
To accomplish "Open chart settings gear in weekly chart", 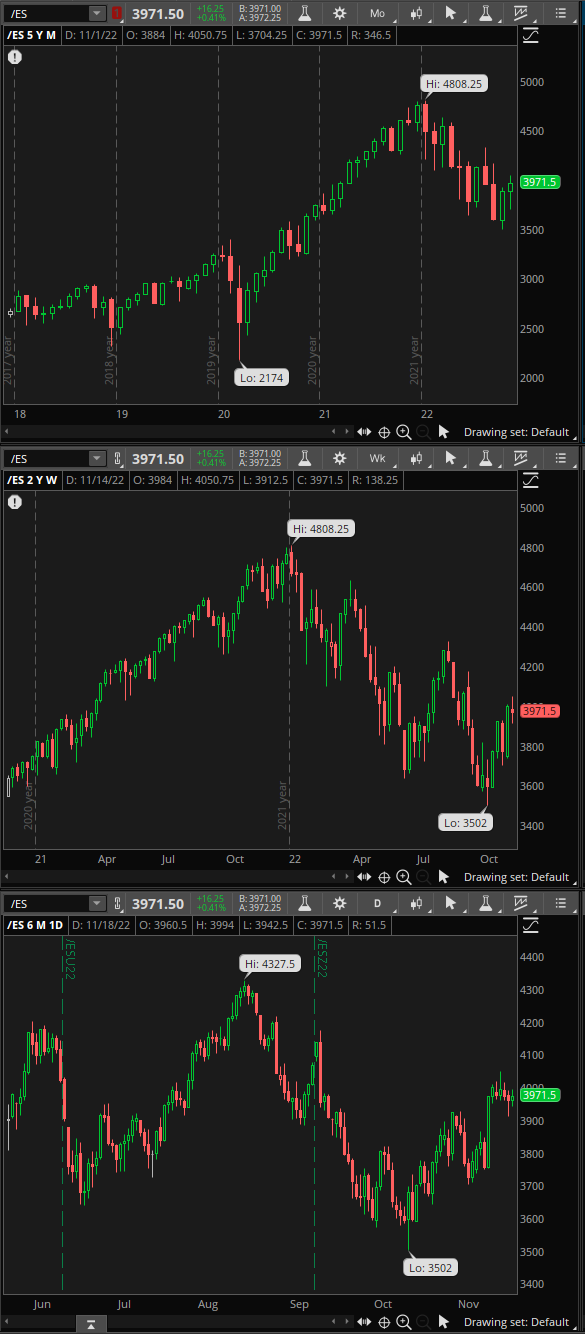I will click(x=340, y=458).
